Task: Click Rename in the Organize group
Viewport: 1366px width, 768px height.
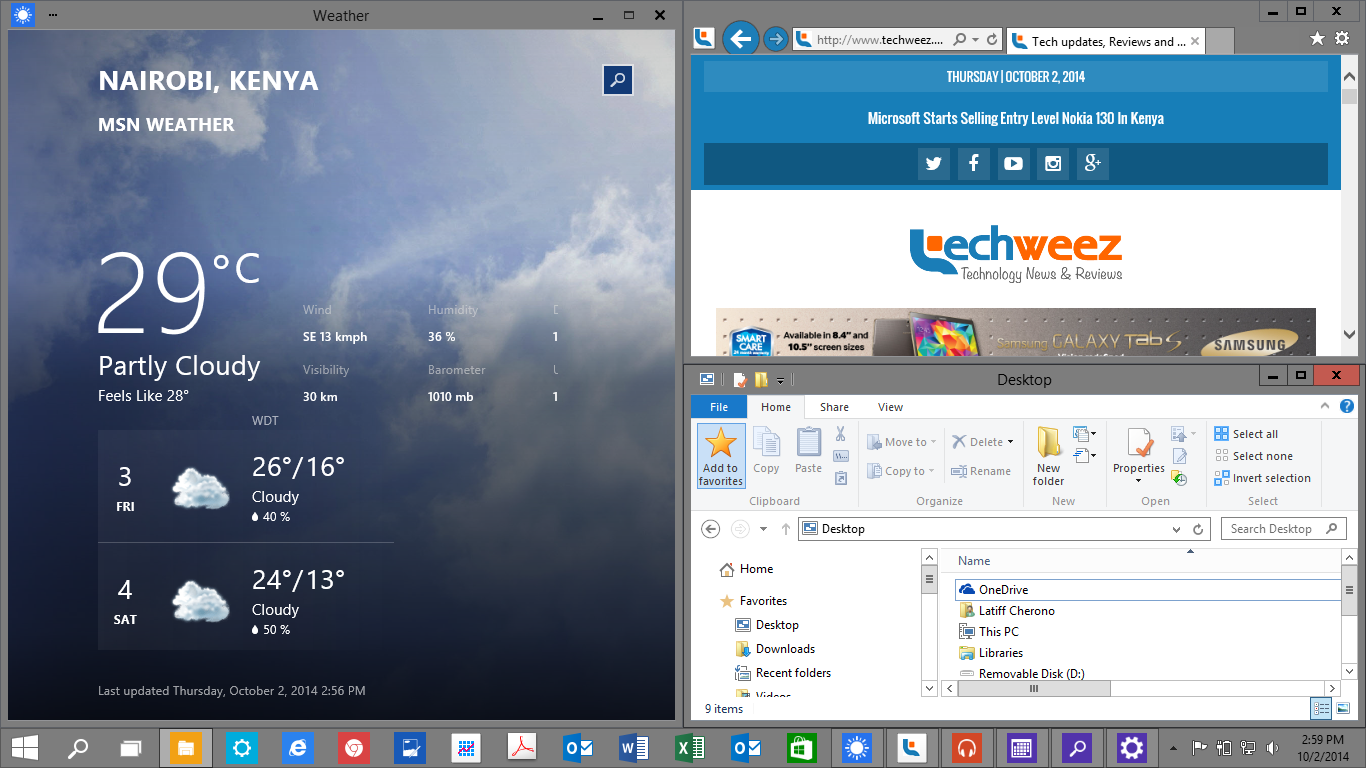Action: point(981,471)
